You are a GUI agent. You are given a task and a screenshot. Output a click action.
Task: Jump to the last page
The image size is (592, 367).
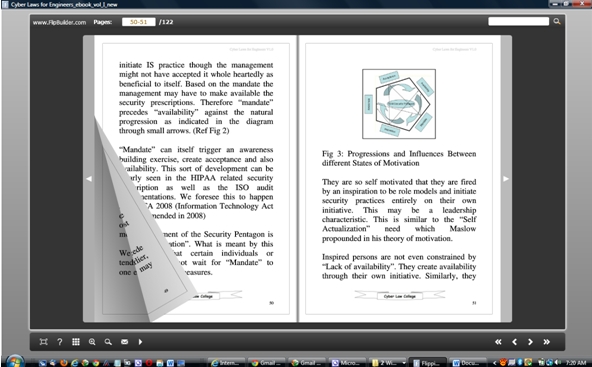546,342
